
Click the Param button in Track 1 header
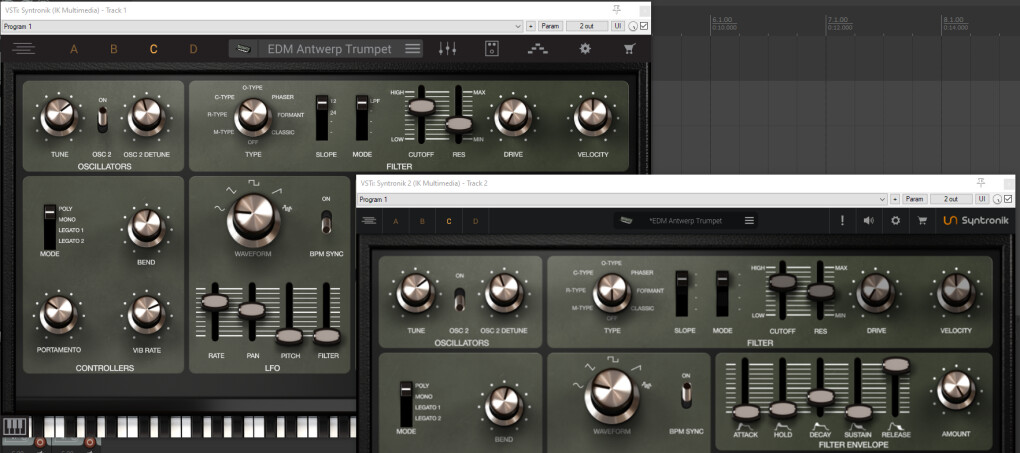pyautogui.click(x=550, y=26)
